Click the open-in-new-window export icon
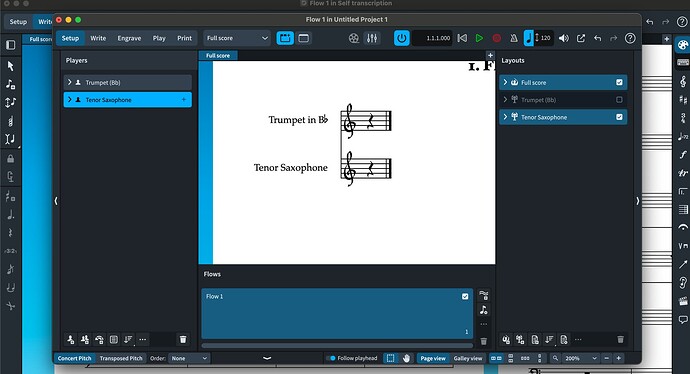This screenshot has height=374, width=690. point(581,38)
